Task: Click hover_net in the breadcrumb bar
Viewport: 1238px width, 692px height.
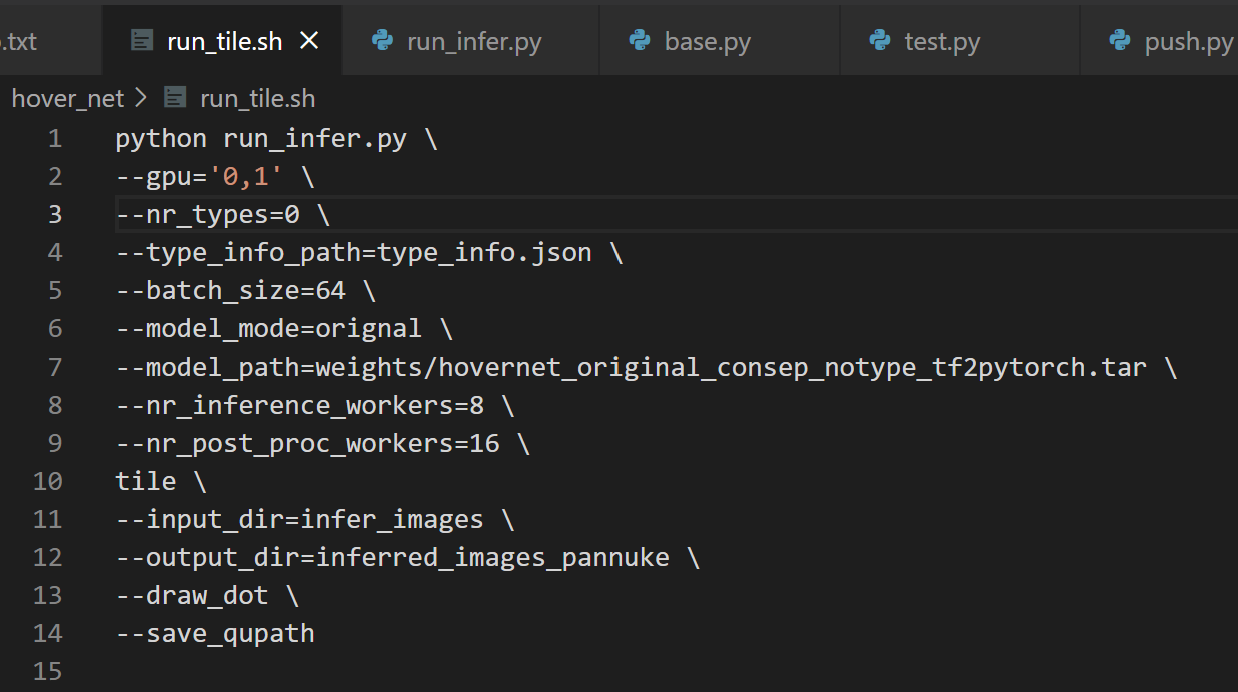Action: (67, 97)
